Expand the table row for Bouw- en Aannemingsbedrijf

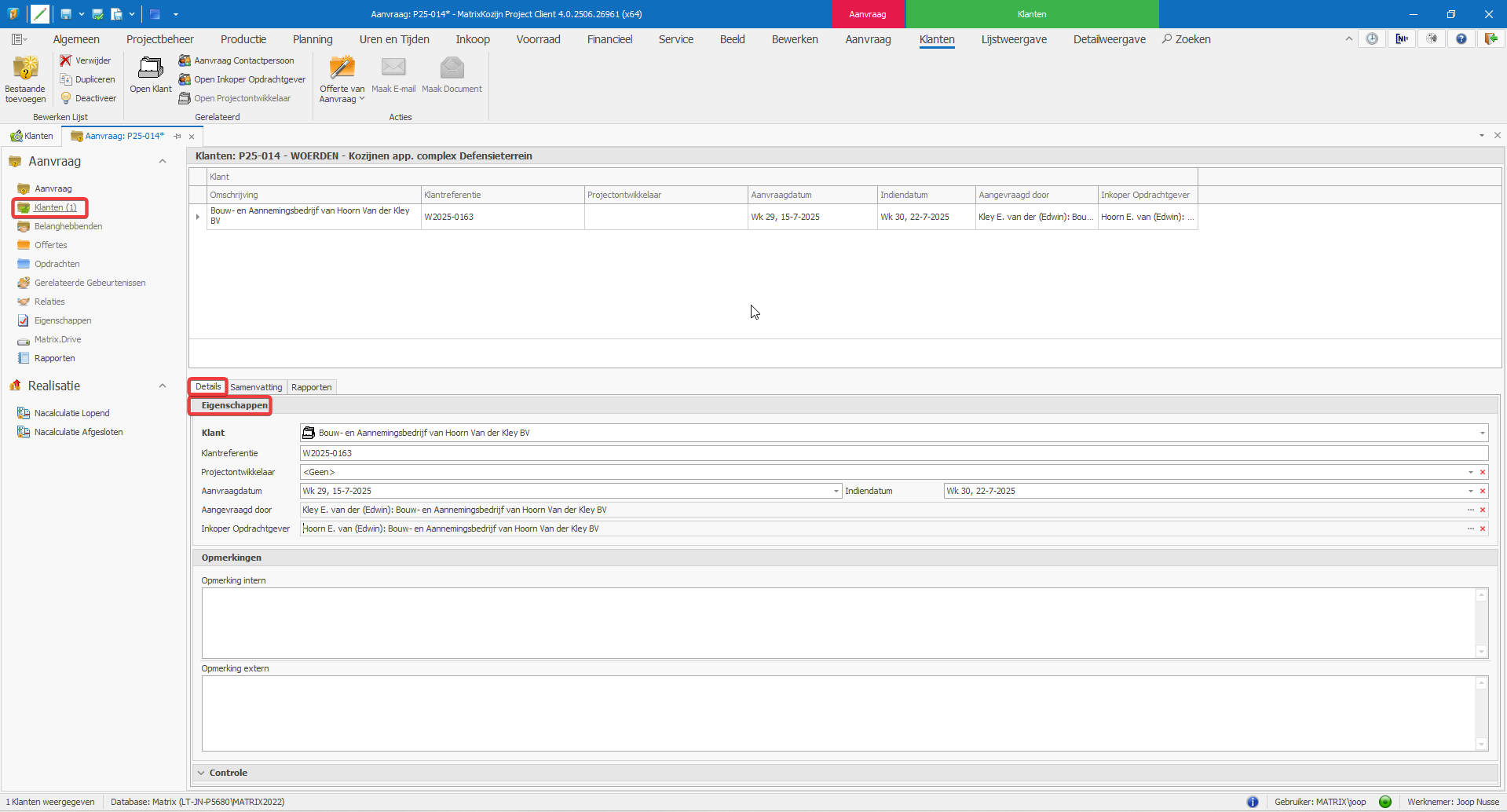(x=197, y=217)
